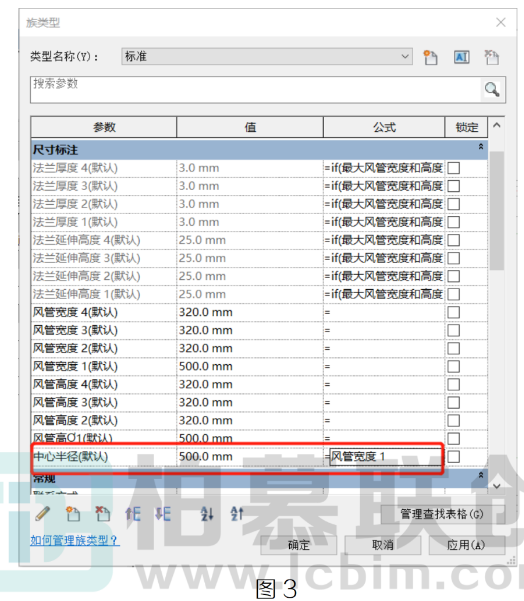524x601 pixels.
Task: Click the Delete Parameter icon in bottom toolbar
Action: [102, 514]
